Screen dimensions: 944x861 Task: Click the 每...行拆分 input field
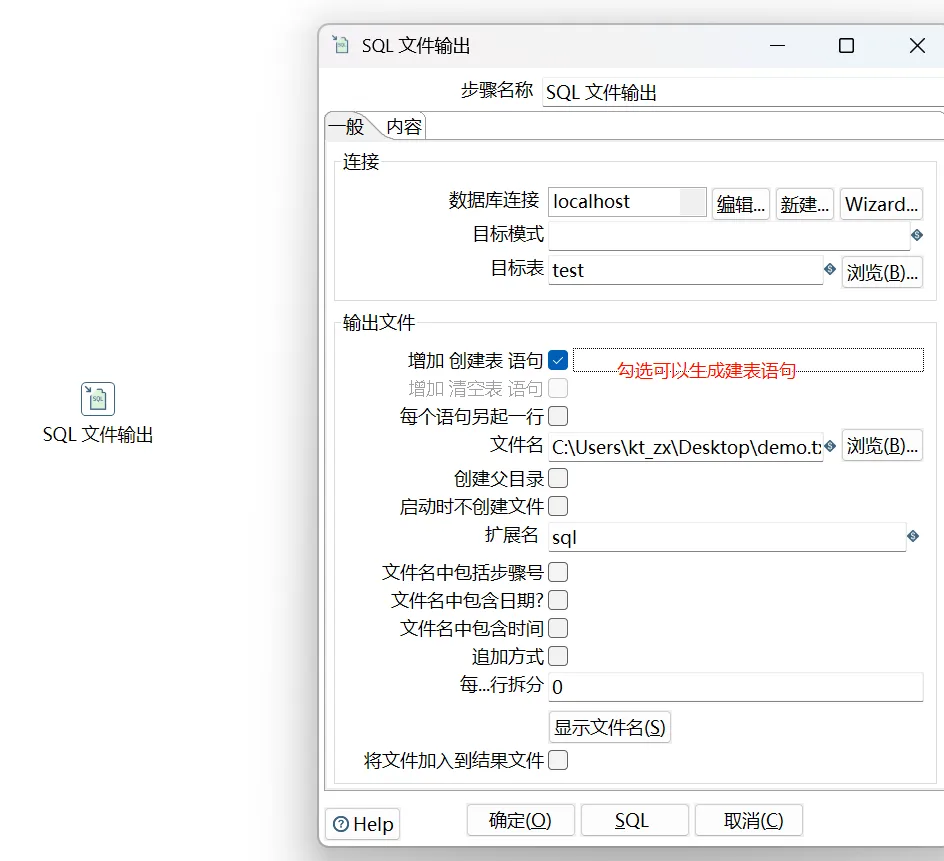(x=735, y=686)
